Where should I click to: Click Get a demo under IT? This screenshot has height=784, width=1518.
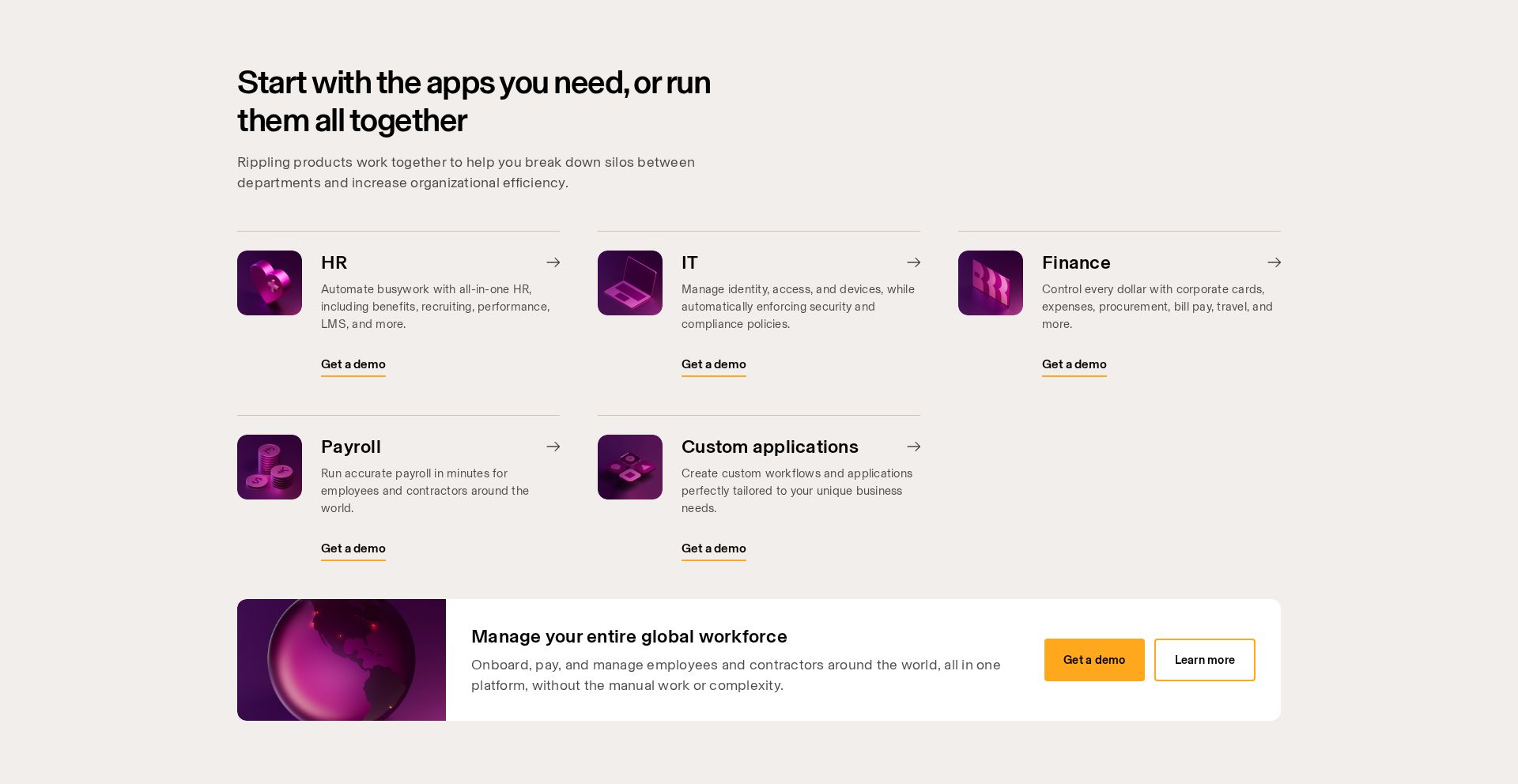point(714,364)
